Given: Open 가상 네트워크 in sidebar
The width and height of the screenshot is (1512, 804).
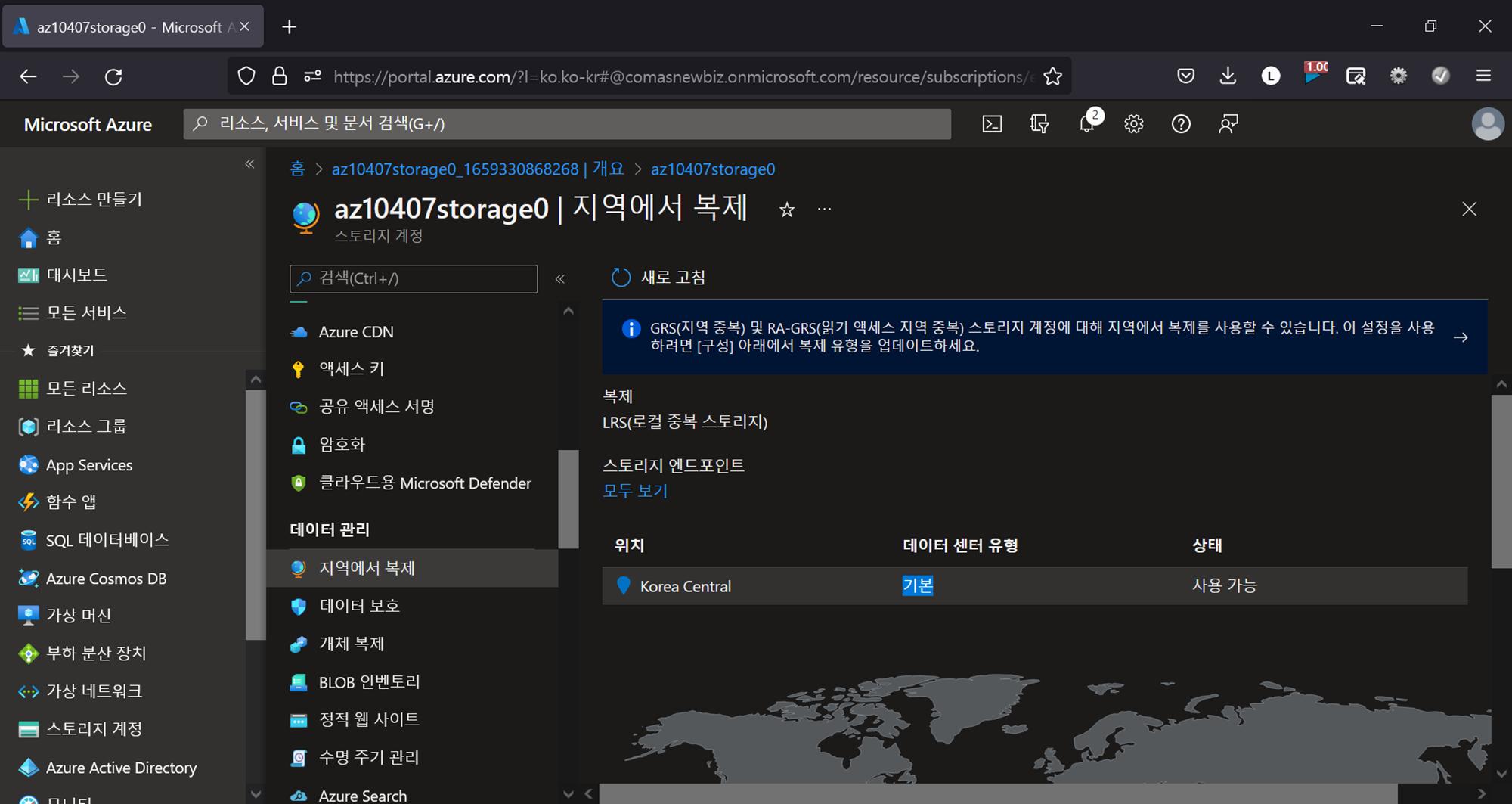Looking at the screenshot, I should coord(79,691).
